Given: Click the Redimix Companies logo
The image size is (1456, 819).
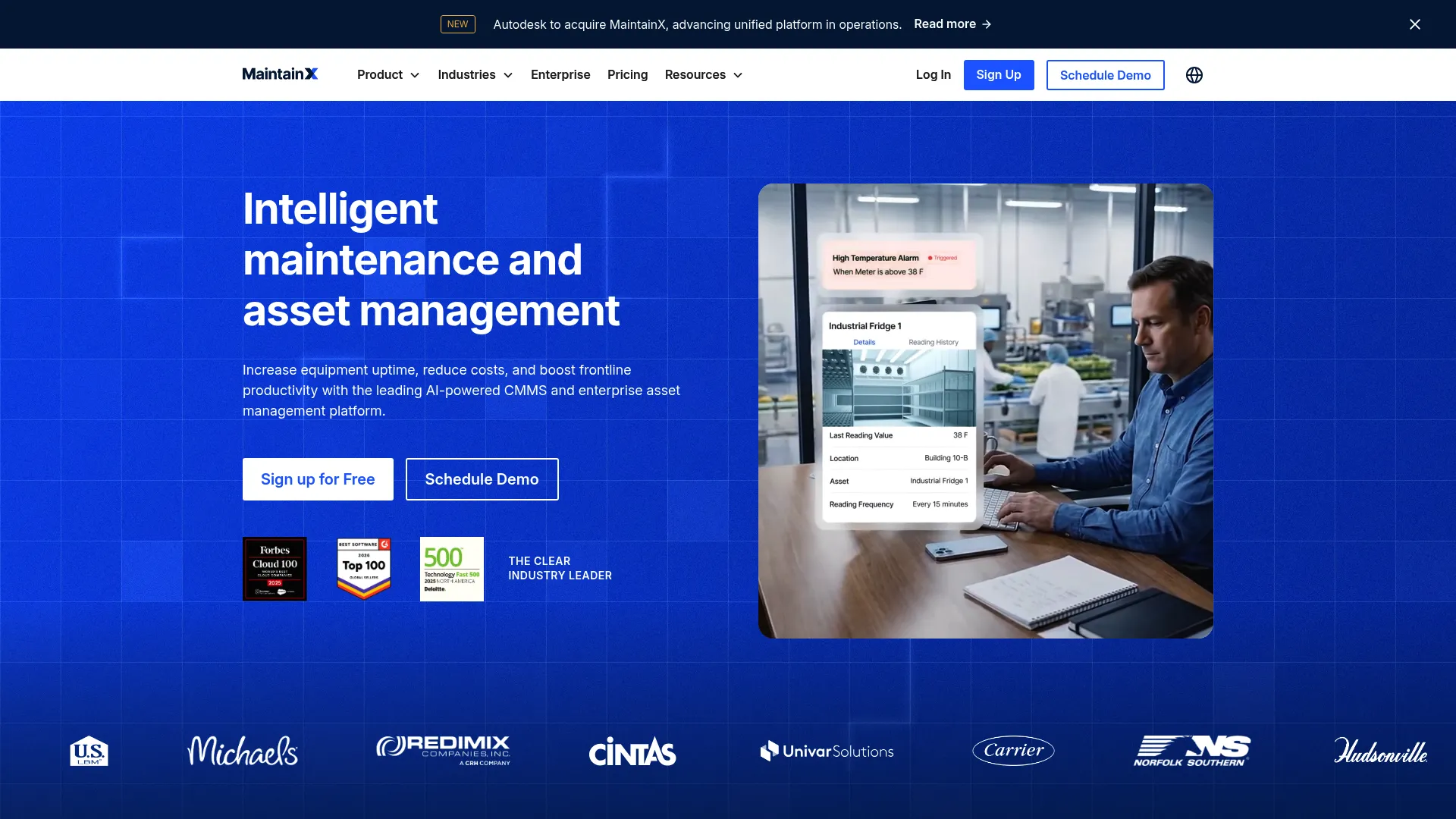Looking at the screenshot, I should tap(444, 751).
